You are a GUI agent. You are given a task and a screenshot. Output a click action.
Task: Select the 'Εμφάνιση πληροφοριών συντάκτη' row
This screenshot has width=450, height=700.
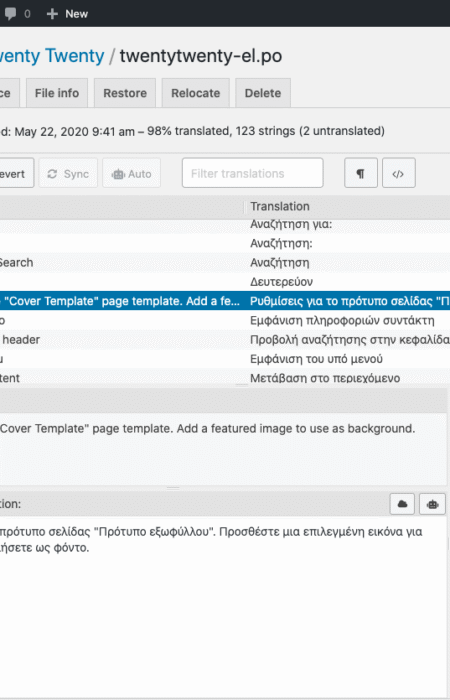click(225, 320)
